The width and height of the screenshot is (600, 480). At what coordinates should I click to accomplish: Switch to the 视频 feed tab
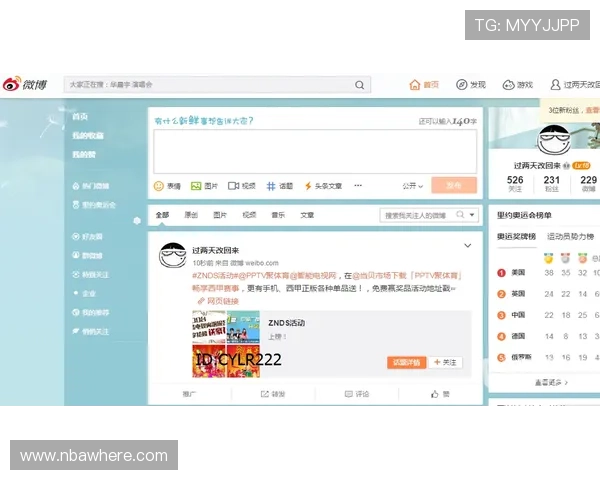click(249, 215)
